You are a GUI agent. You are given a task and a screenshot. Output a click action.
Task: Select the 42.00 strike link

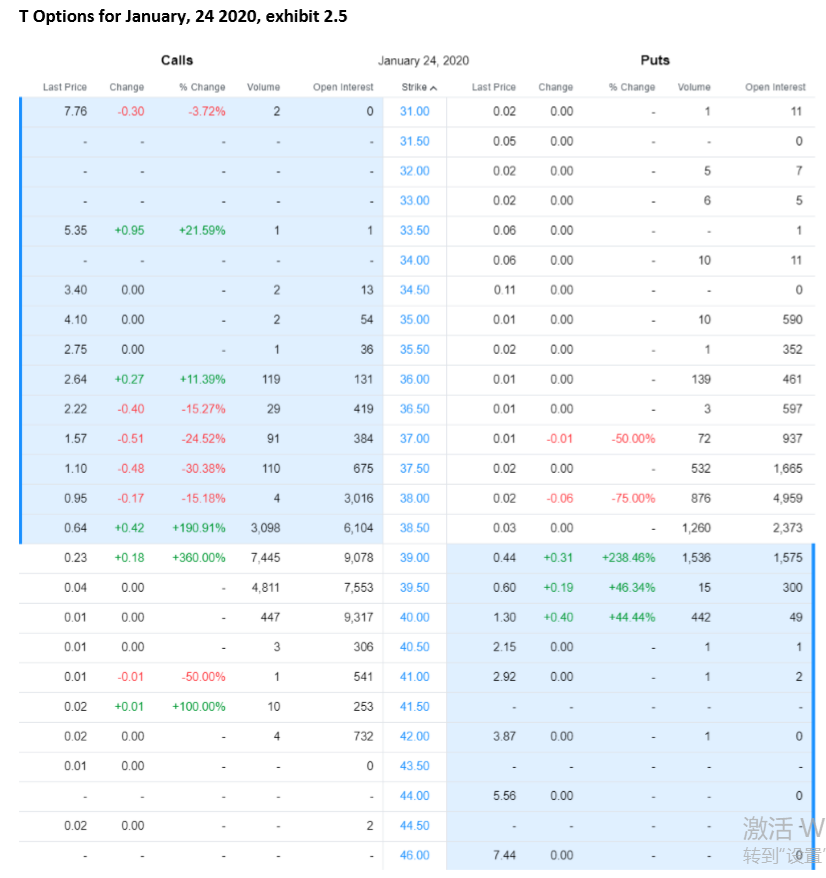(413, 736)
